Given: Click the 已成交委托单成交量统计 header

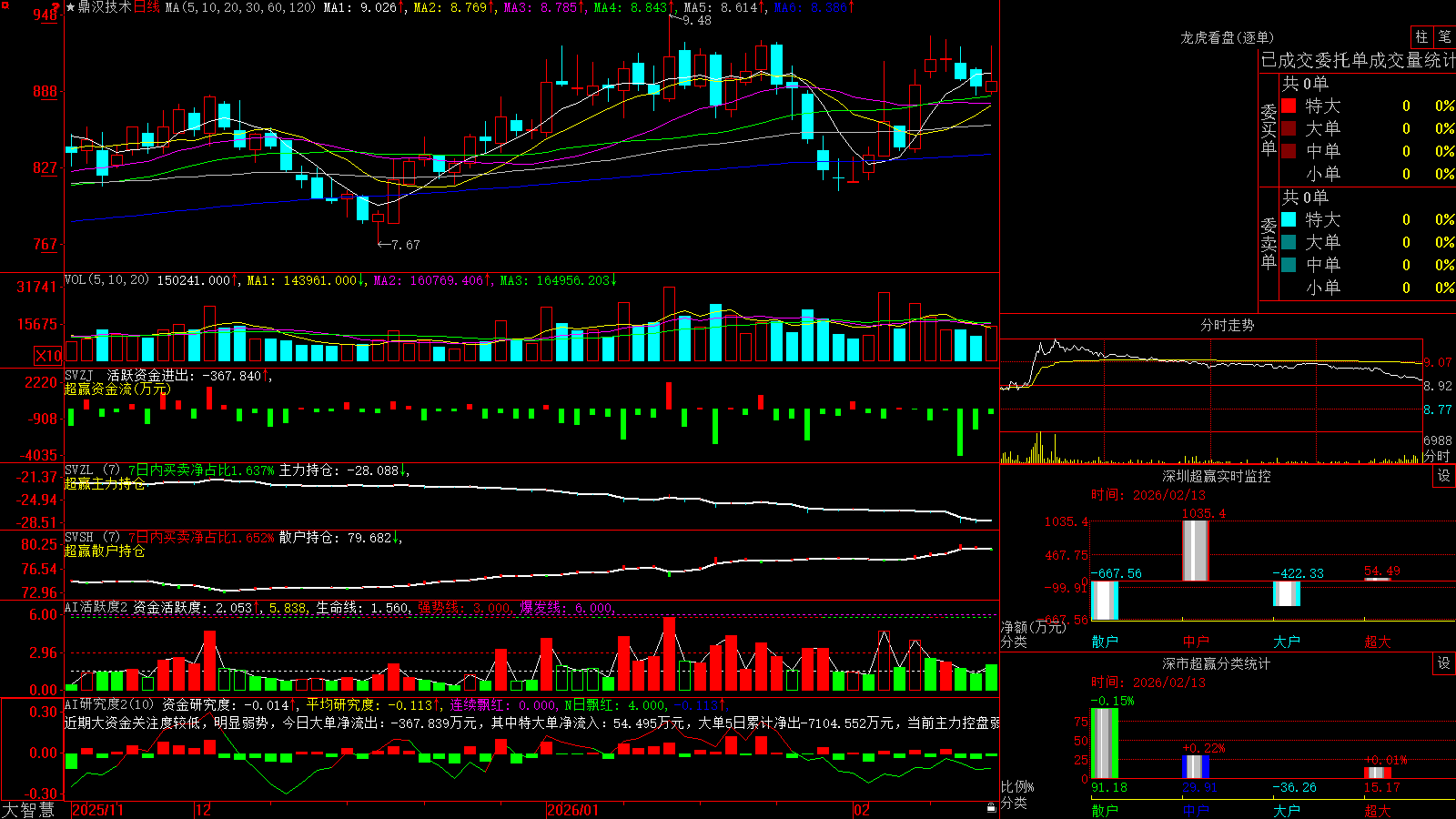Looking at the screenshot, I should pos(1358,60).
